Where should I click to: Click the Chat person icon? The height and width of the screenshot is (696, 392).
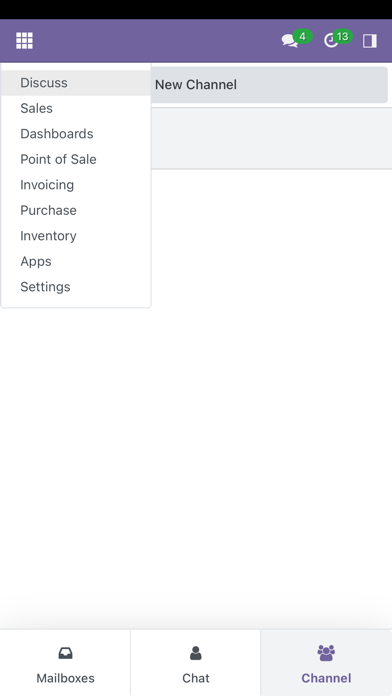195,653
